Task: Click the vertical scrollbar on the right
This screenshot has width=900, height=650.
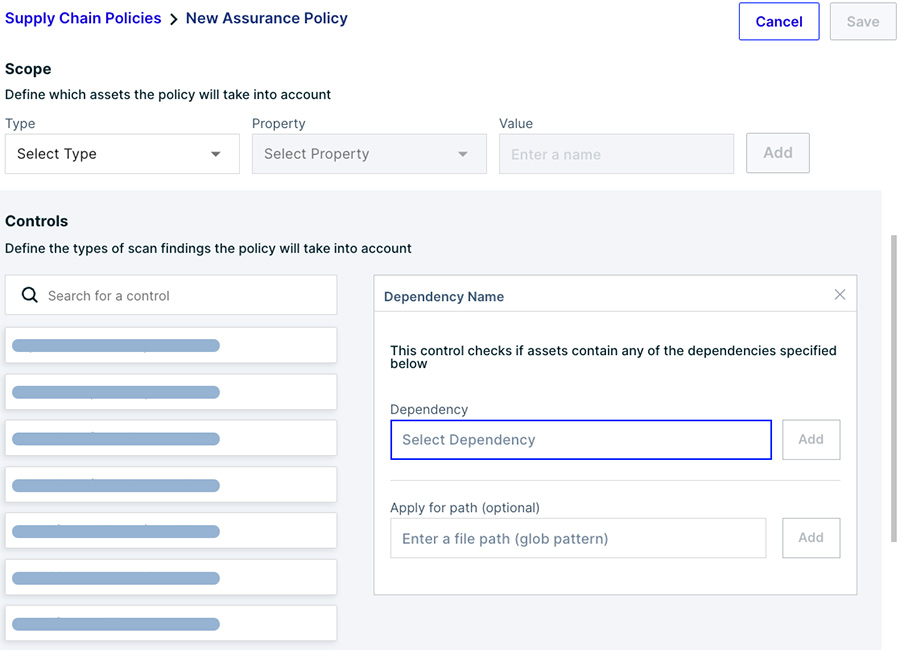Action: click(x=893, y=388)
